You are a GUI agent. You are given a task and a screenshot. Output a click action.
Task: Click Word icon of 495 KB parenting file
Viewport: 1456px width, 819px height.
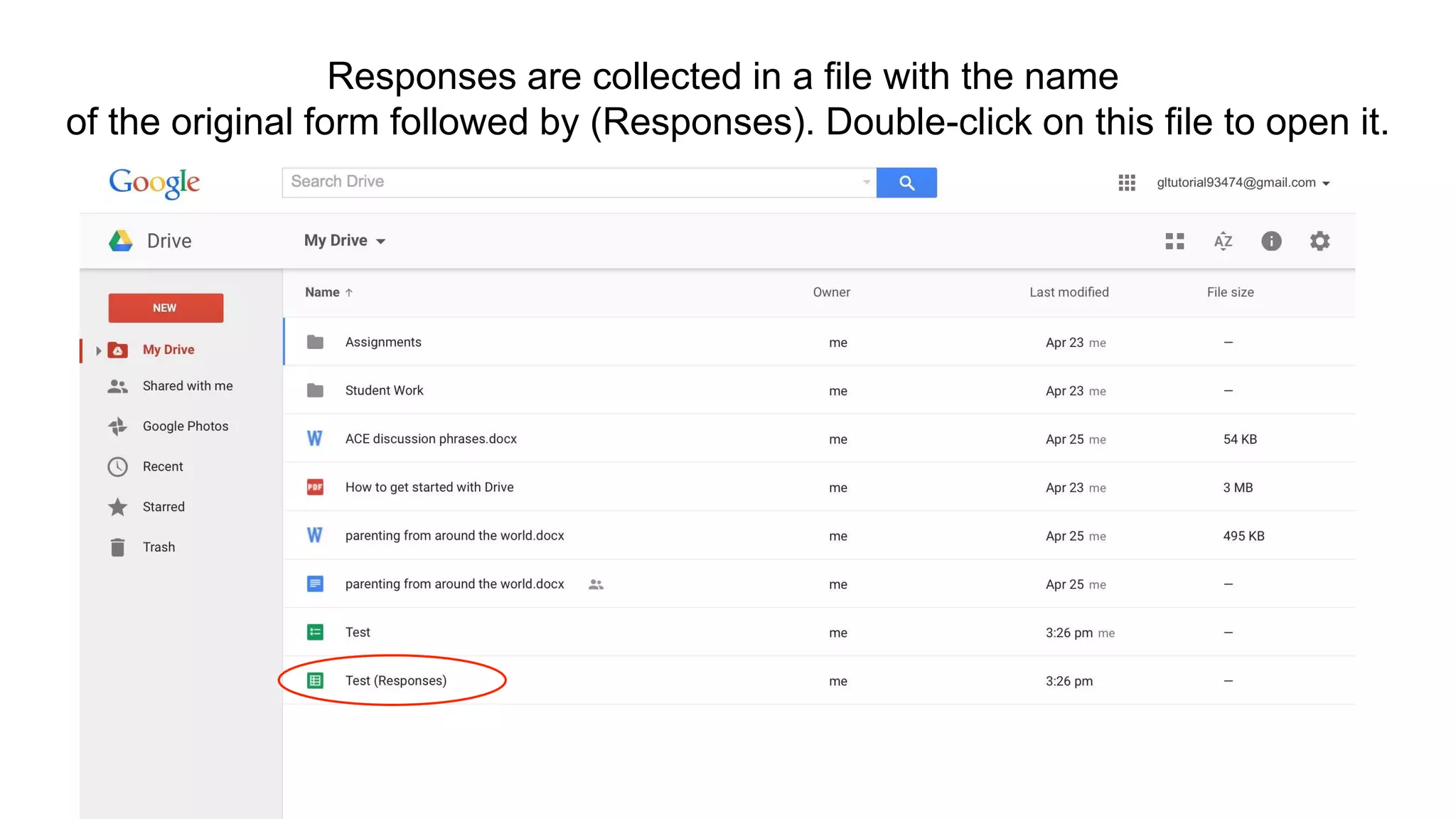[314, 535]
